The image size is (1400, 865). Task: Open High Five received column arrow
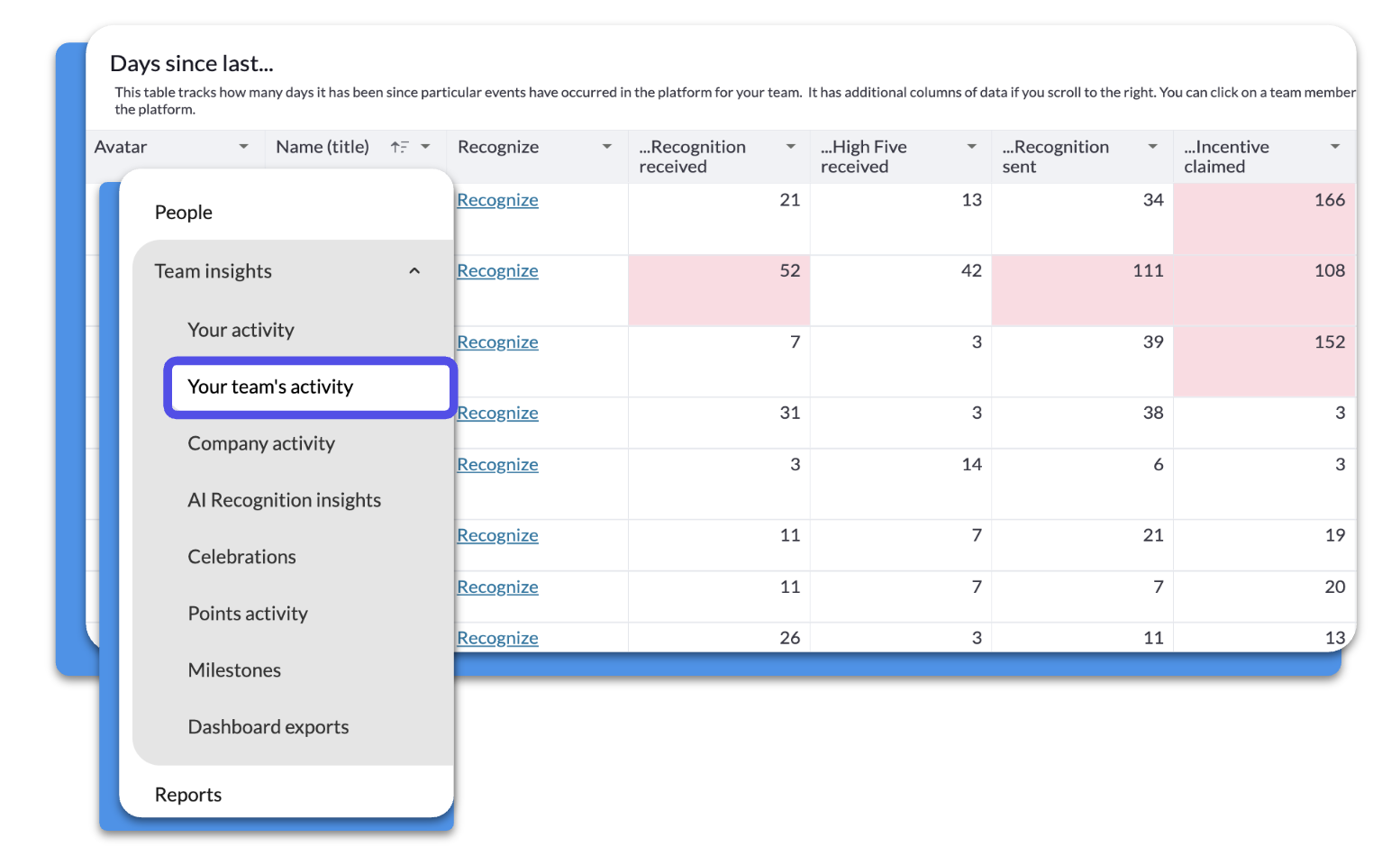coord(972,147)
